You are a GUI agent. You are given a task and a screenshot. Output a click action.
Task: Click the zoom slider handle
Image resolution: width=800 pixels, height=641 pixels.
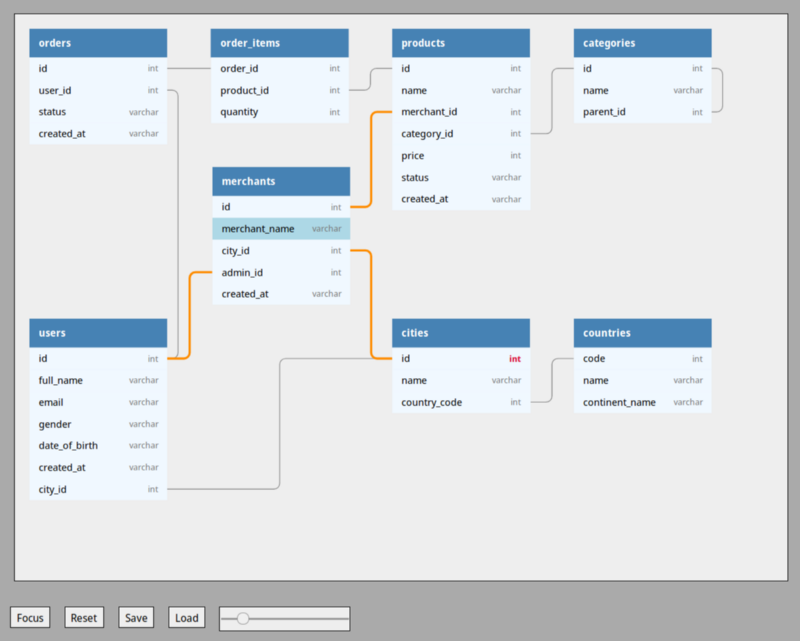click(243, 619)
